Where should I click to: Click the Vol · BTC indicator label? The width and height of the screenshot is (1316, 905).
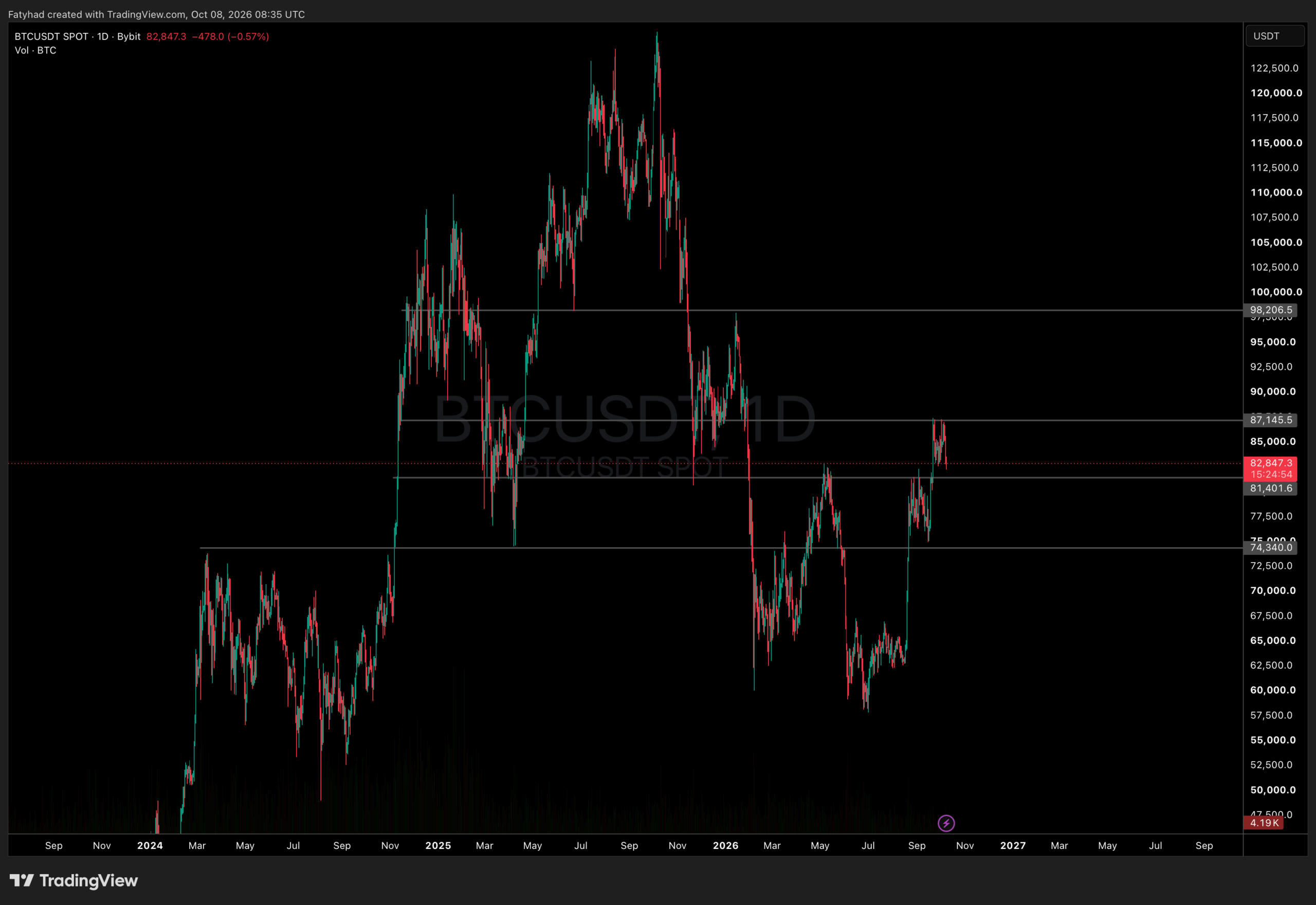click(x=35, y=50)
